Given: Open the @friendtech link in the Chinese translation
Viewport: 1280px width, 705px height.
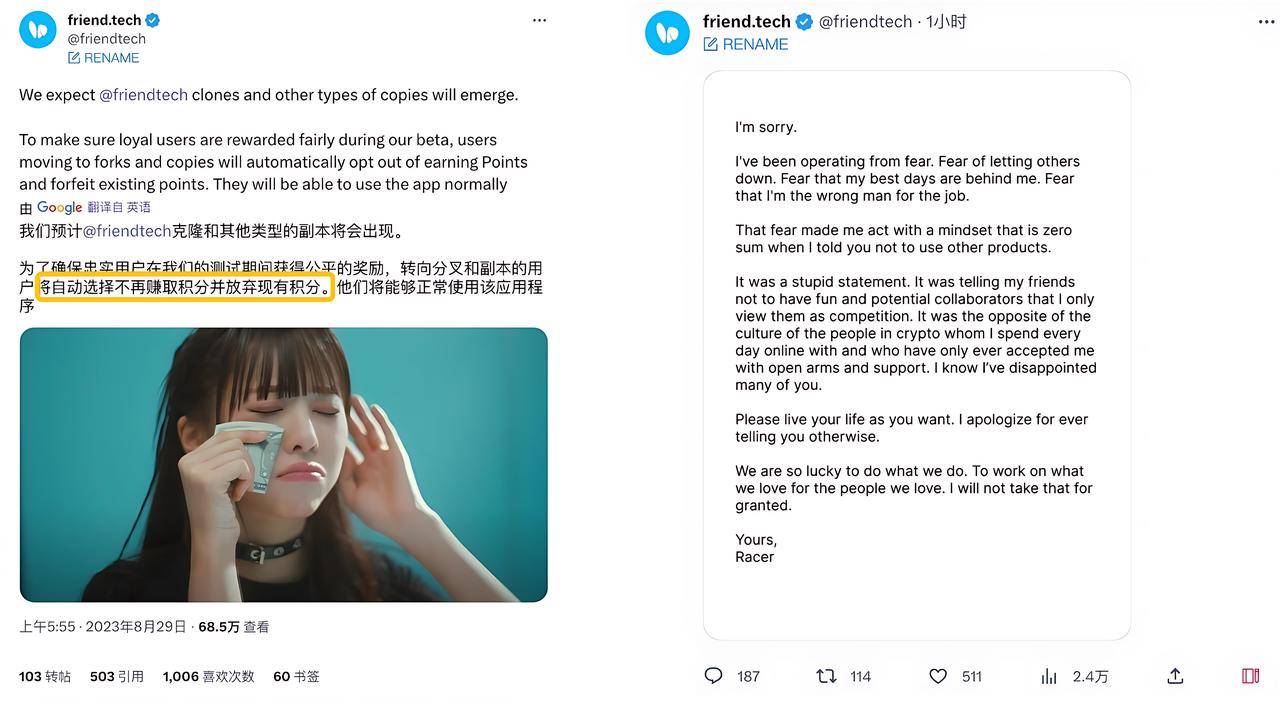Looking at the screenshot, I should [x=126, y=231].
